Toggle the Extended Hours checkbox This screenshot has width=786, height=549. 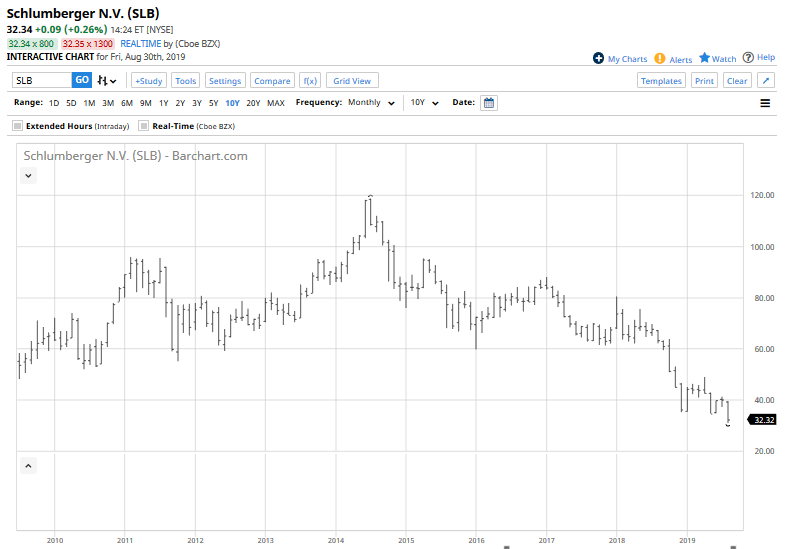click(x=18, y=126)
